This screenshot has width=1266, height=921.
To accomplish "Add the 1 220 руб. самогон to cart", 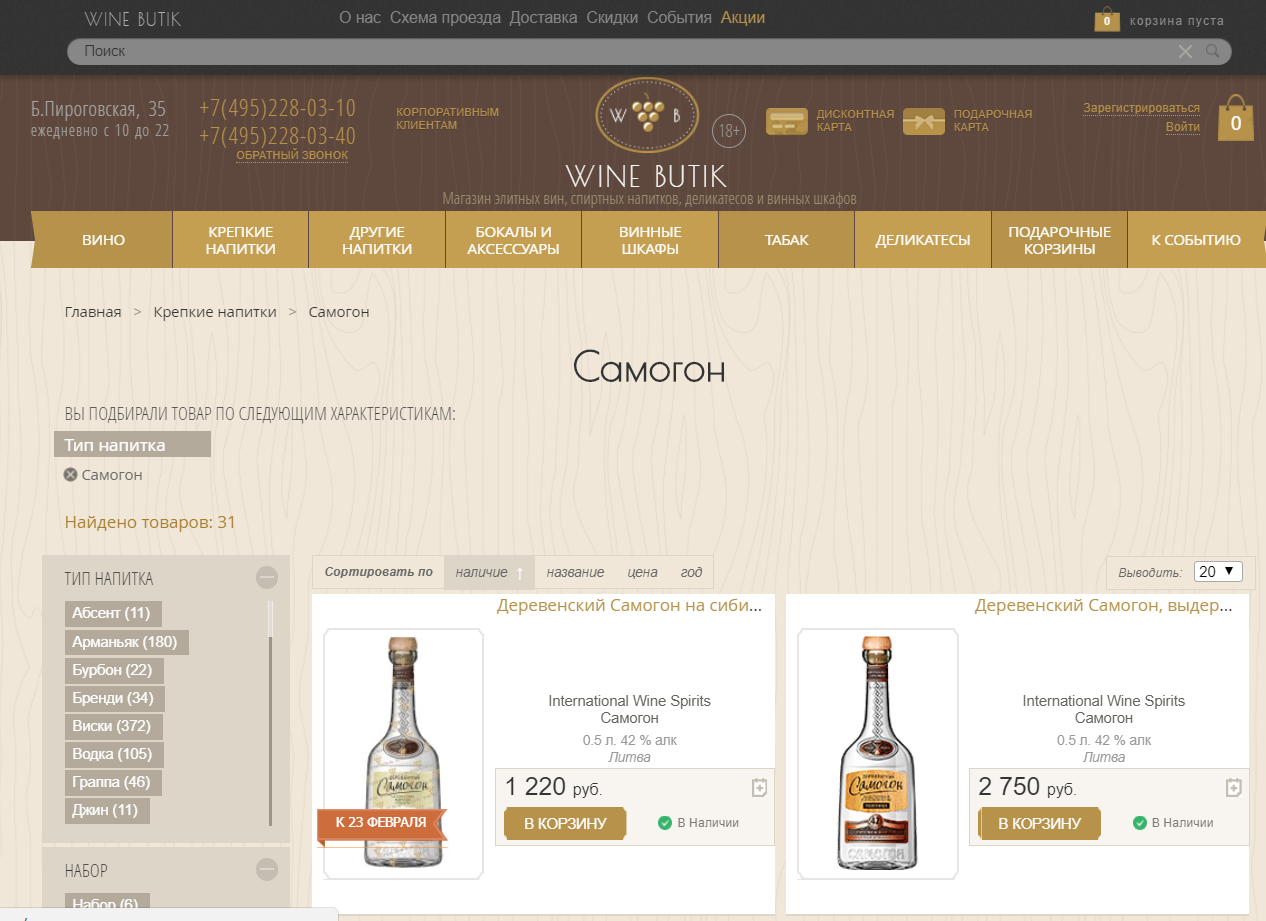I will [565, 823].
